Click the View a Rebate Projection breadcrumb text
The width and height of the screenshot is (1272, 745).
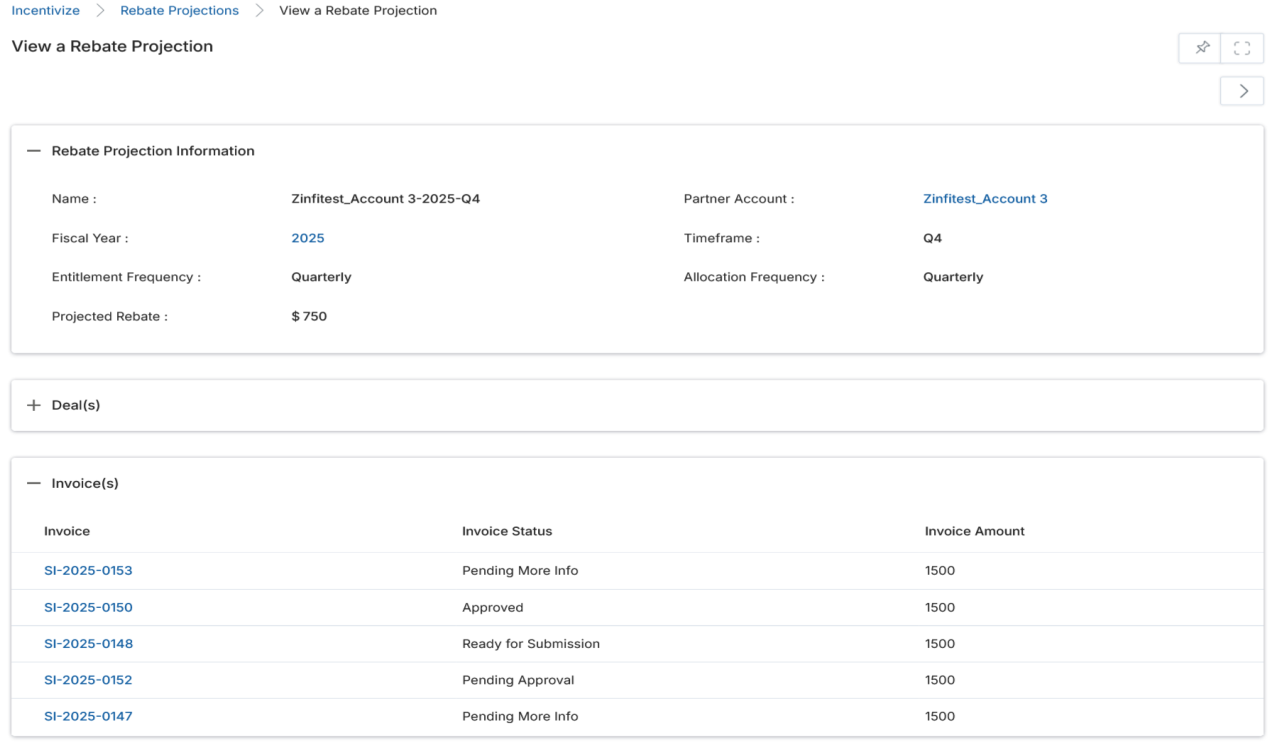pos(358,10)
